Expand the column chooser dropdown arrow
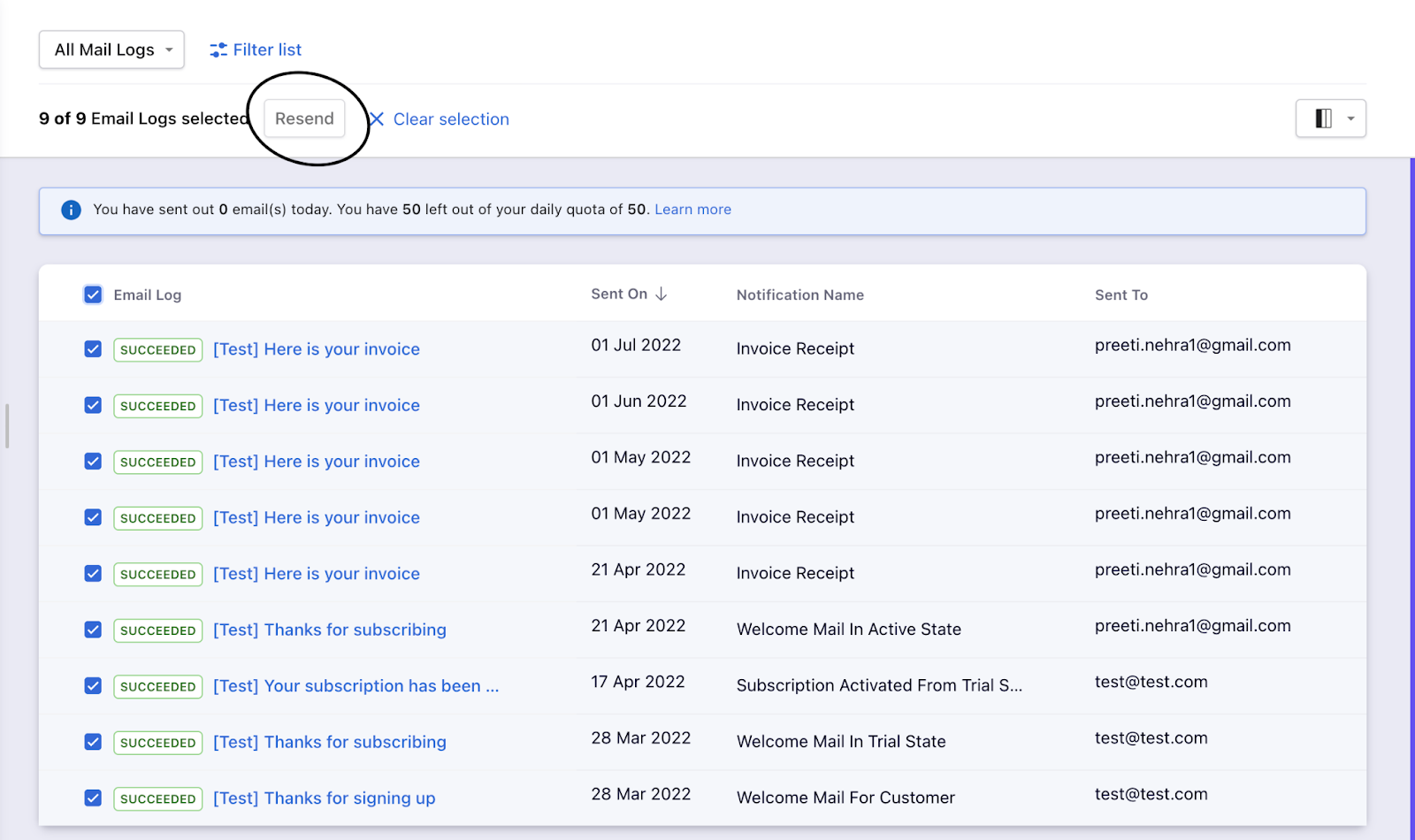 tap(1350, 118)
